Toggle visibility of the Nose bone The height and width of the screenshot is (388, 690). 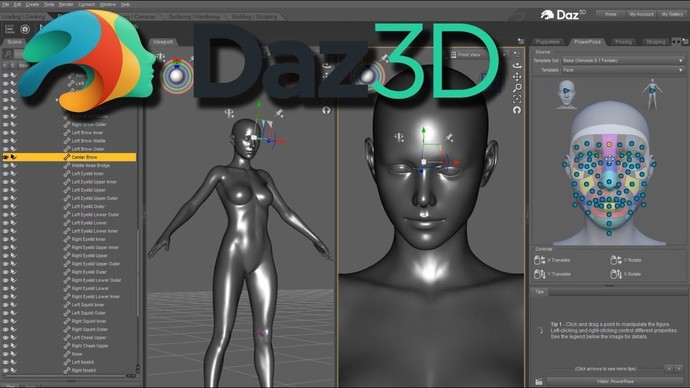click(6, 354)
